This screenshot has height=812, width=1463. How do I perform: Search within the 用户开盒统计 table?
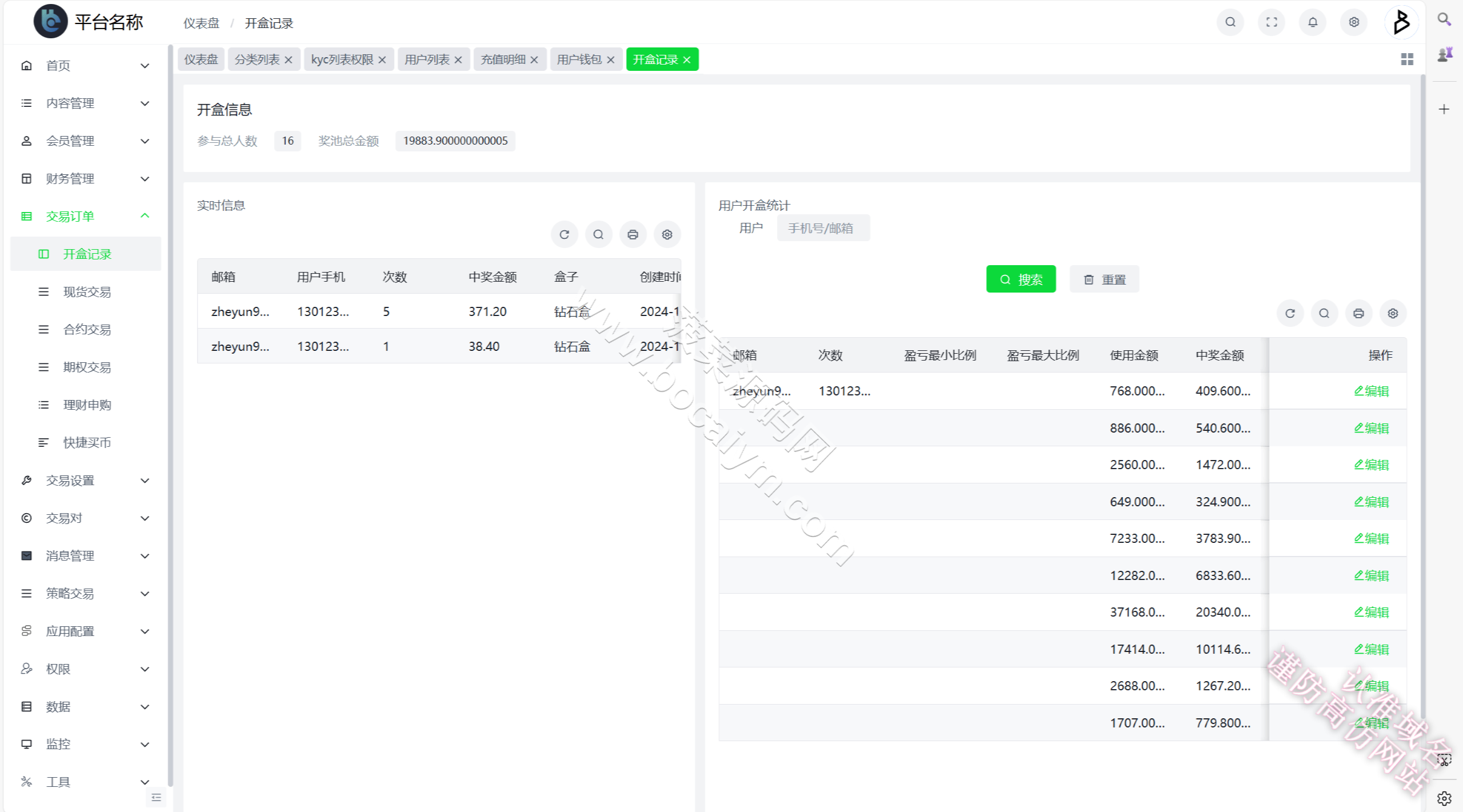pos(1324,313)
